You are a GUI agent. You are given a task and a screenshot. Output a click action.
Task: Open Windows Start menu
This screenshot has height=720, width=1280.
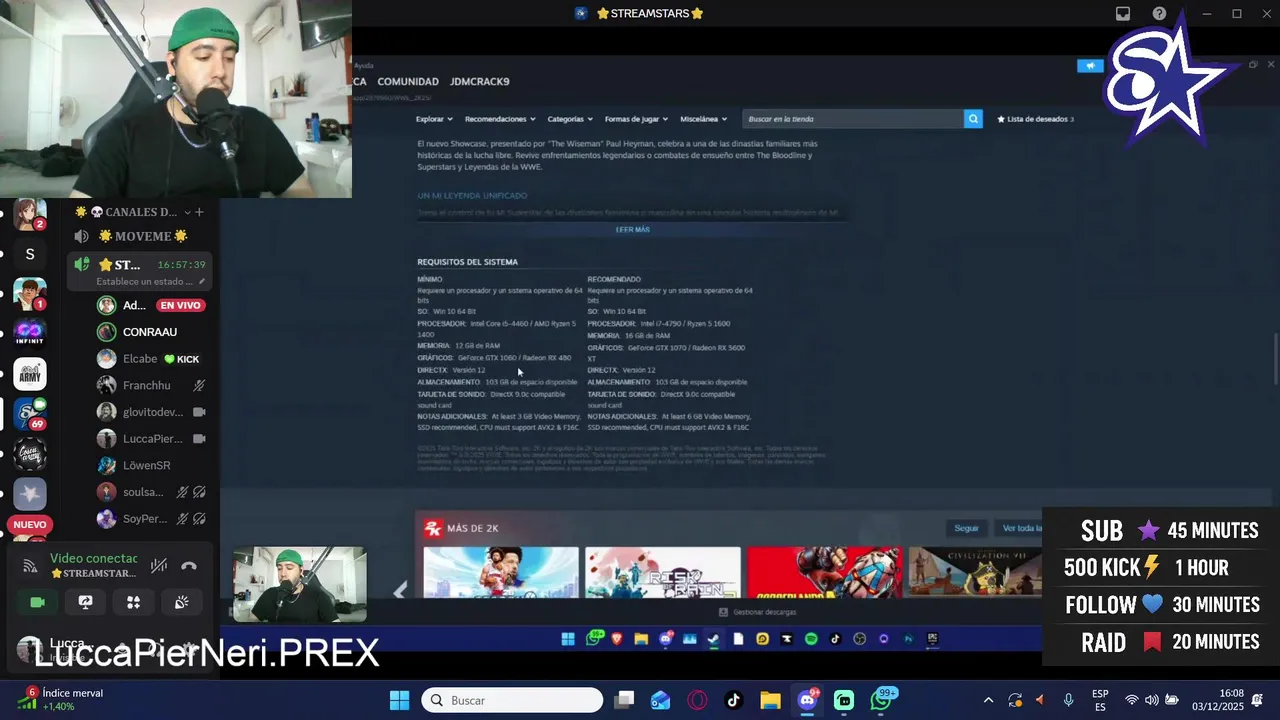point(399,700)
